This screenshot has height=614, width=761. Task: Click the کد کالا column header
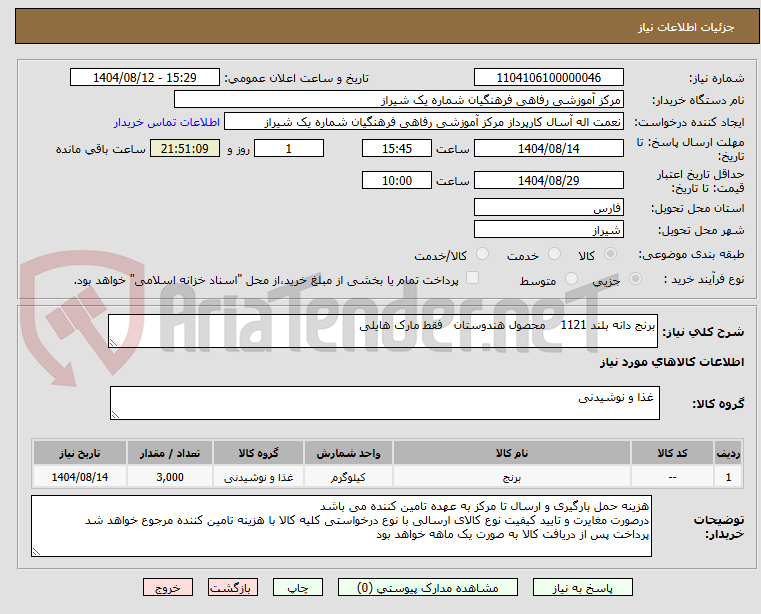[672, 453]
